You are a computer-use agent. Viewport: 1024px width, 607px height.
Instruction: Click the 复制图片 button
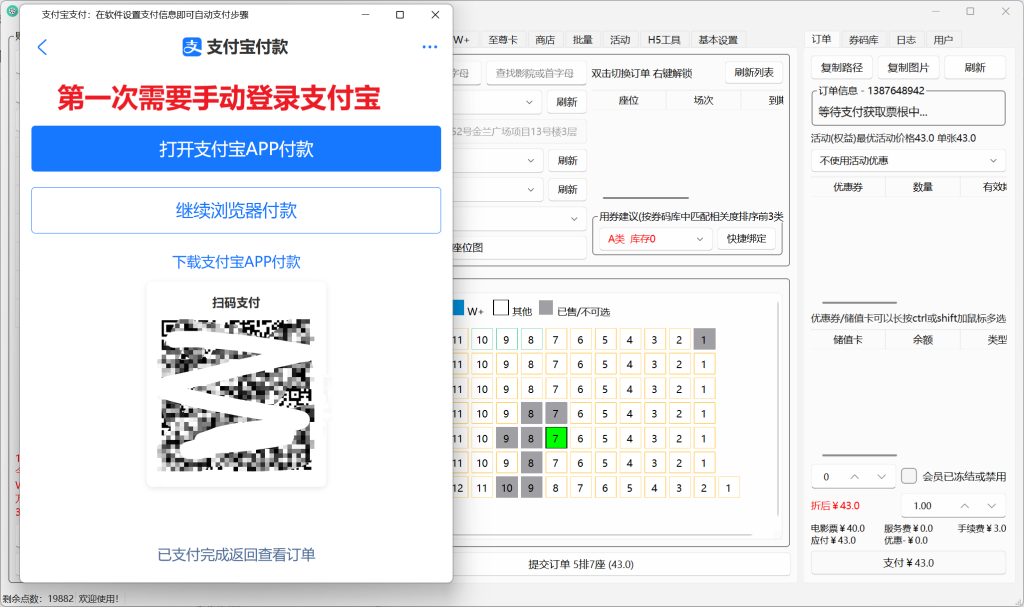(x=908, y=67)
